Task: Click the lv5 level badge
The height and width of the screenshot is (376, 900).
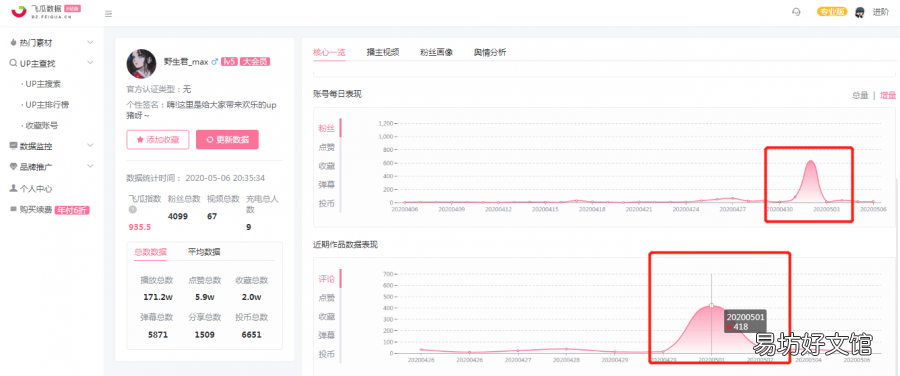Action: tap(230, 61)
